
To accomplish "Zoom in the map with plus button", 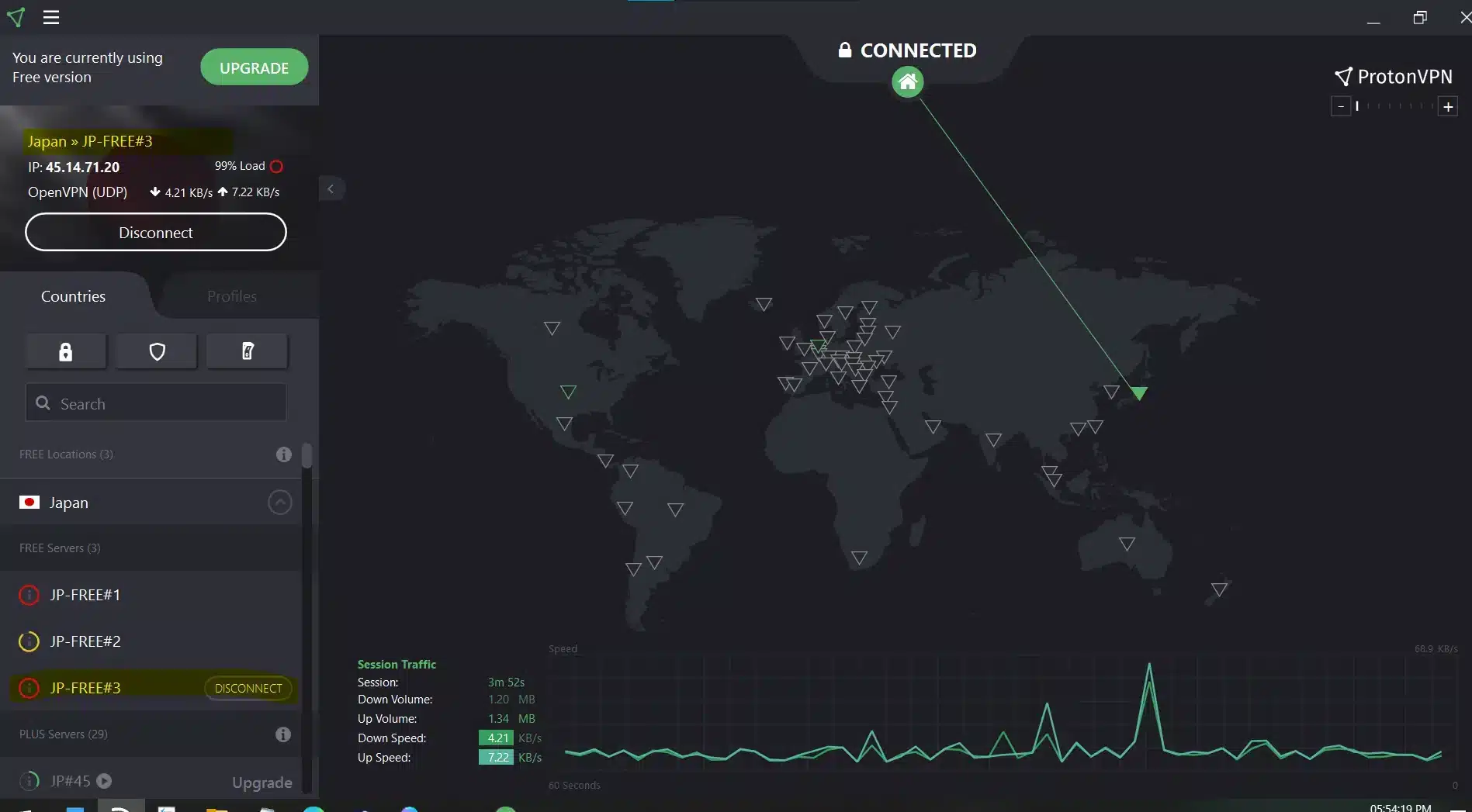I will click(1448, 106).
